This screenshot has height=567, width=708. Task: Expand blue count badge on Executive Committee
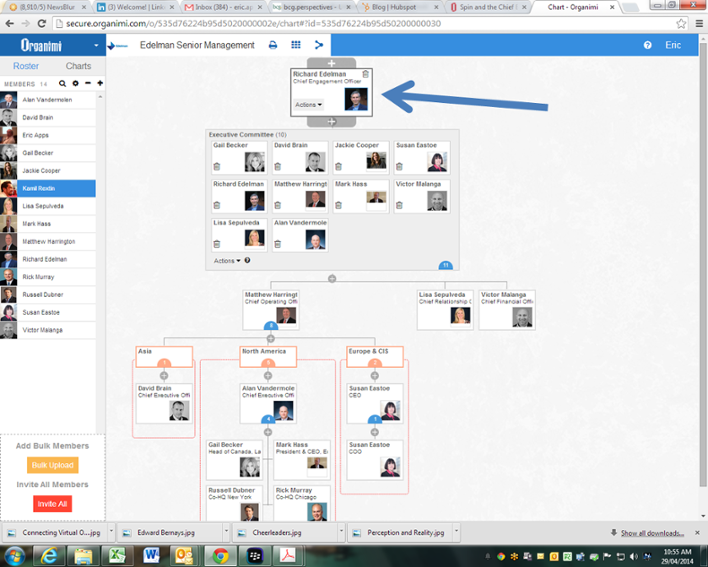446,265
